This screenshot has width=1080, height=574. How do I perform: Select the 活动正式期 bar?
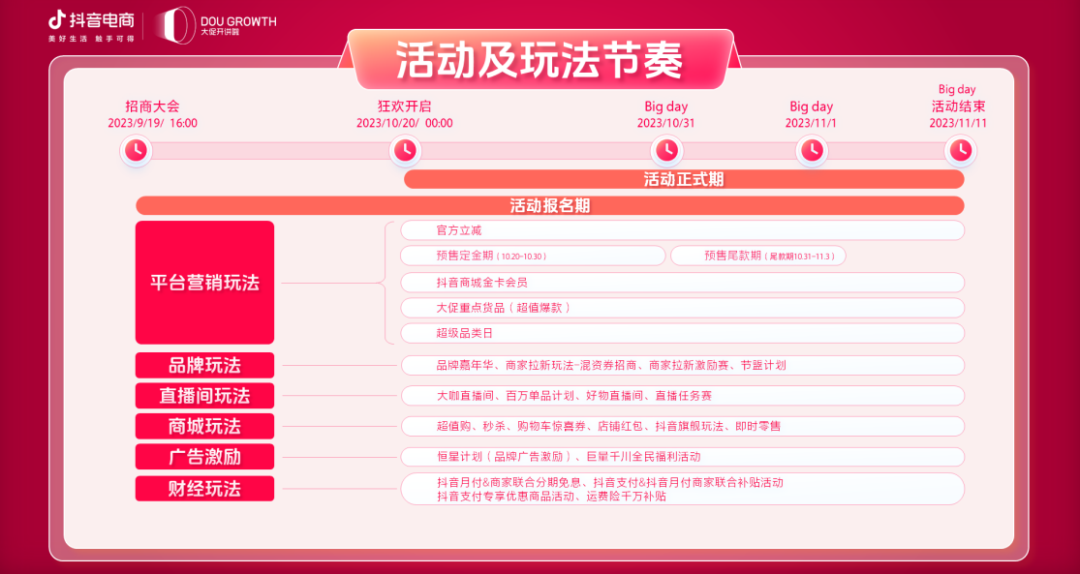click(x=684, y=180)
